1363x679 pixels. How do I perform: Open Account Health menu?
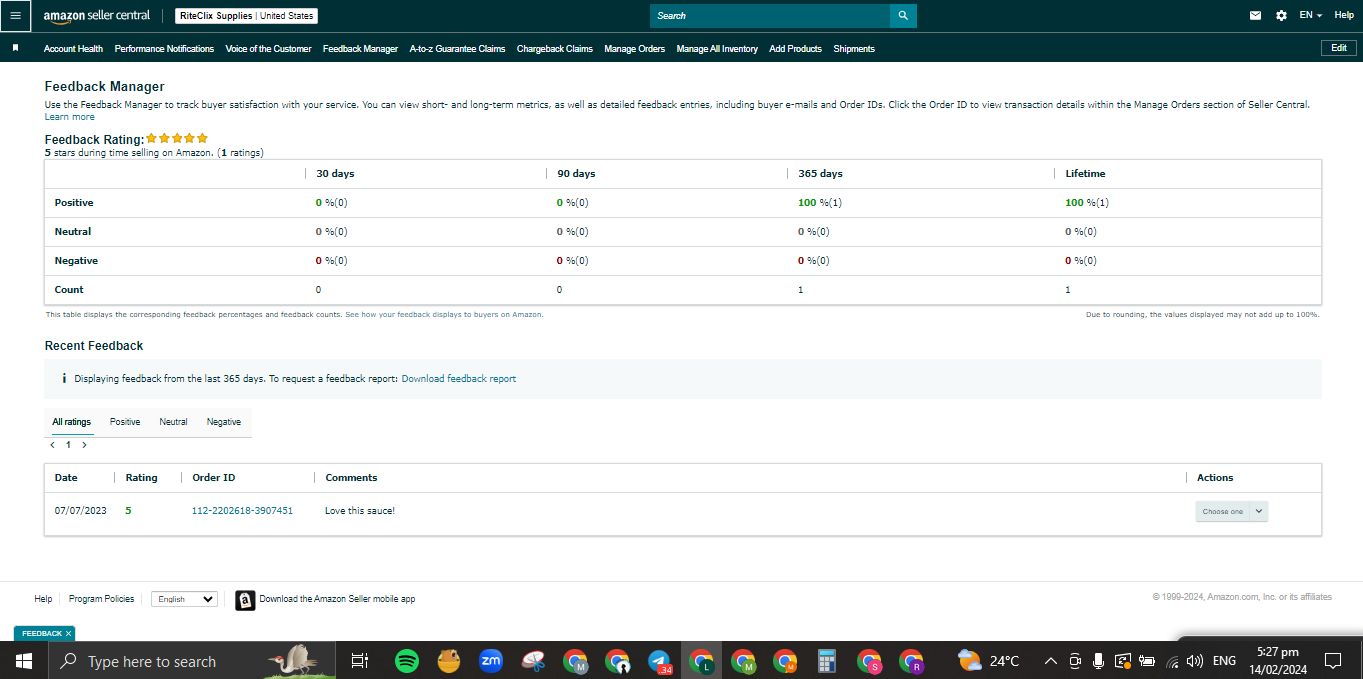[x=73, y=49]
